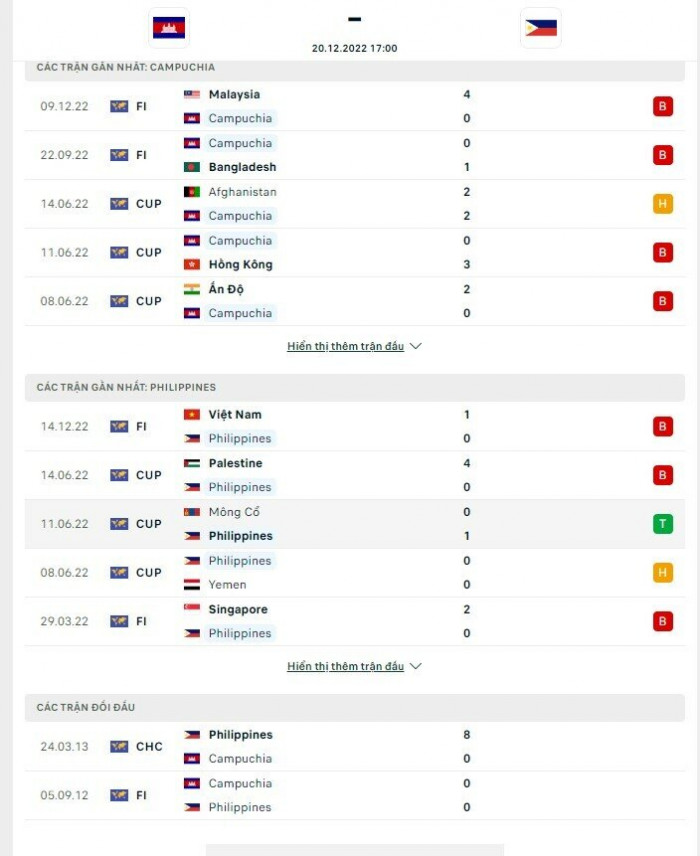
Task: Click the red B badge for Singapore match
Action: 662,621
